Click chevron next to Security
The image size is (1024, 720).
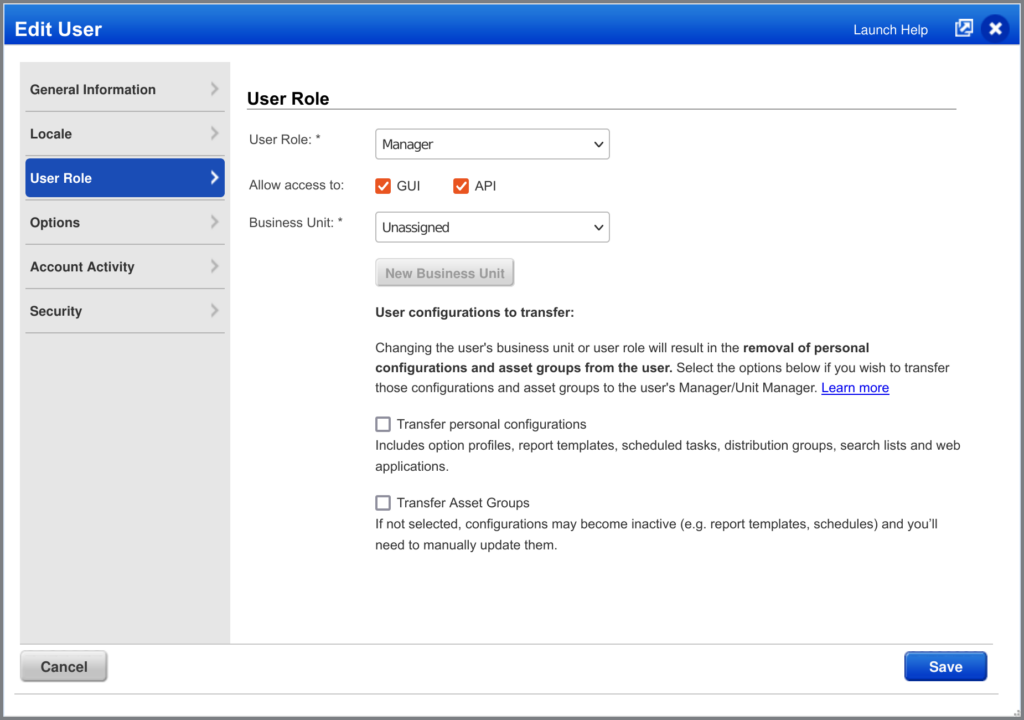[214, 310]
